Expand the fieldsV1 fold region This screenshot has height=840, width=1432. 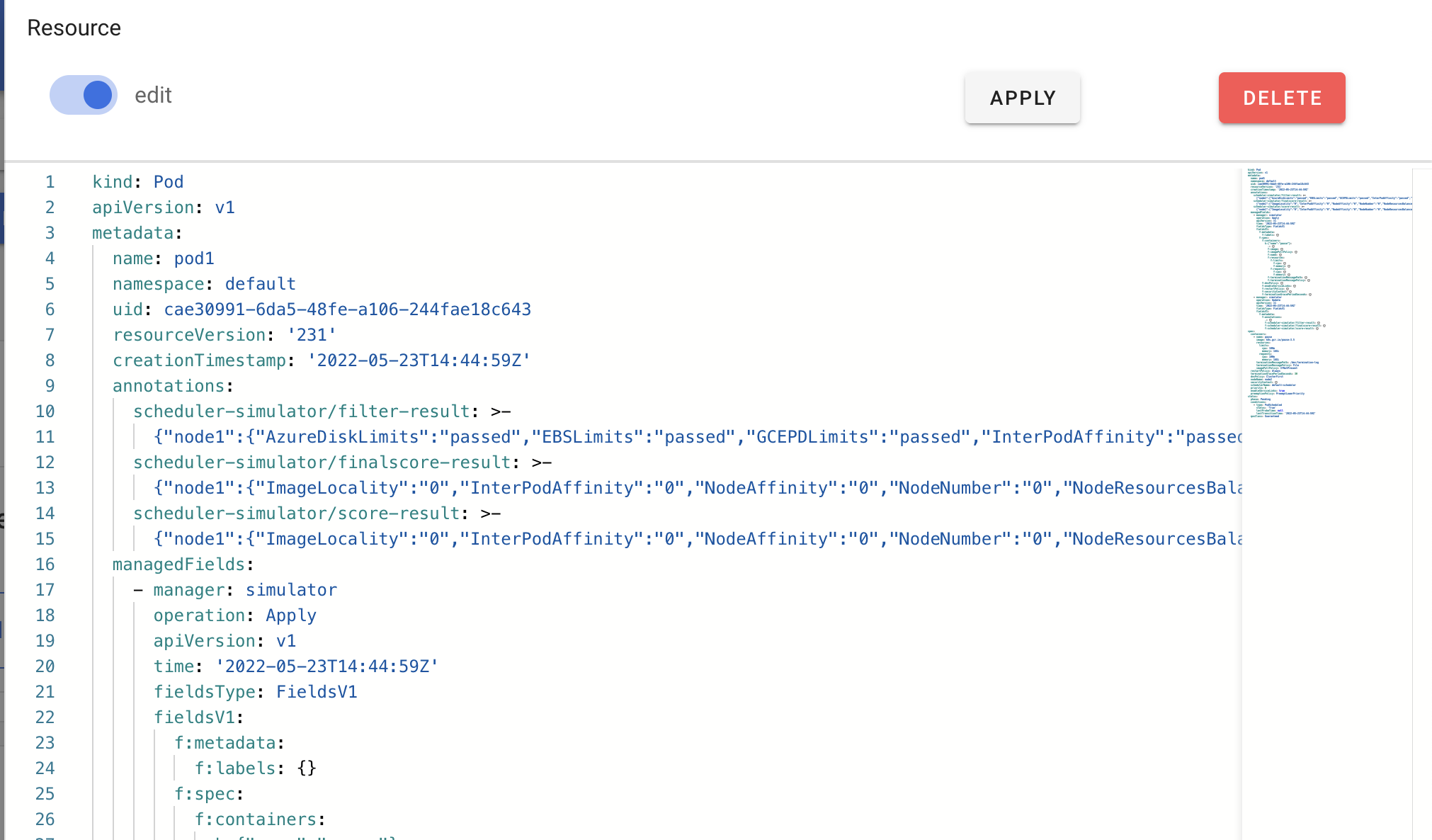pyautogui.click(x=74, y=717)
